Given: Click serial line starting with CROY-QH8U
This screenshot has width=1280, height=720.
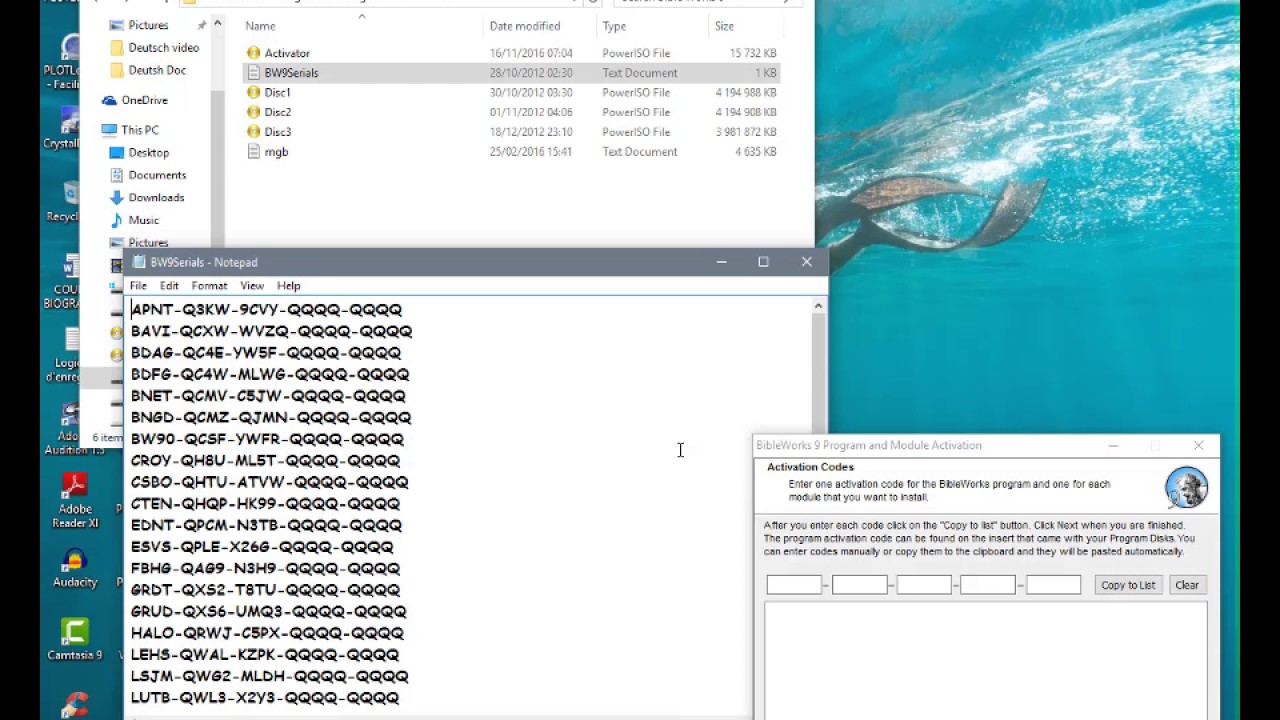Looking at the screenshot, I should (x=265, y=461).
